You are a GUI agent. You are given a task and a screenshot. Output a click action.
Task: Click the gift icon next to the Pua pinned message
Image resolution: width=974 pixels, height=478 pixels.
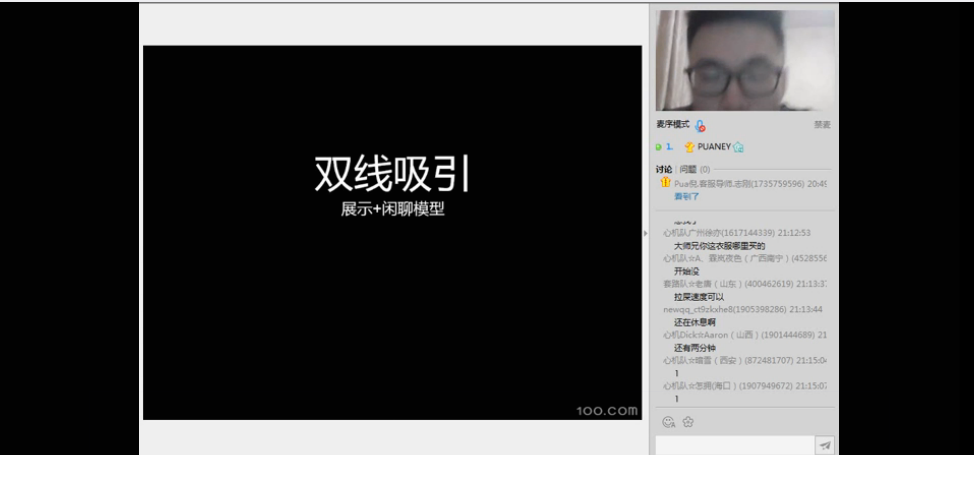pos(665,182)
